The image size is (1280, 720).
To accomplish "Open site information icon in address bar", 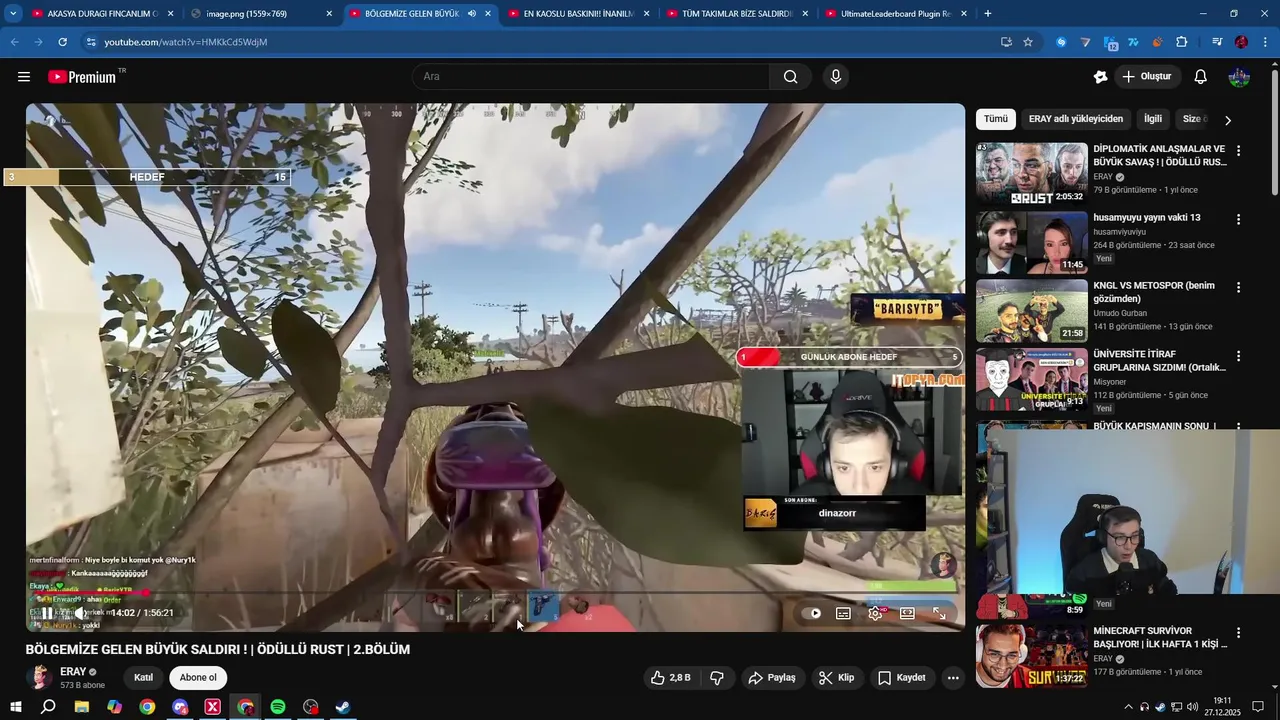I will point(91,42).
